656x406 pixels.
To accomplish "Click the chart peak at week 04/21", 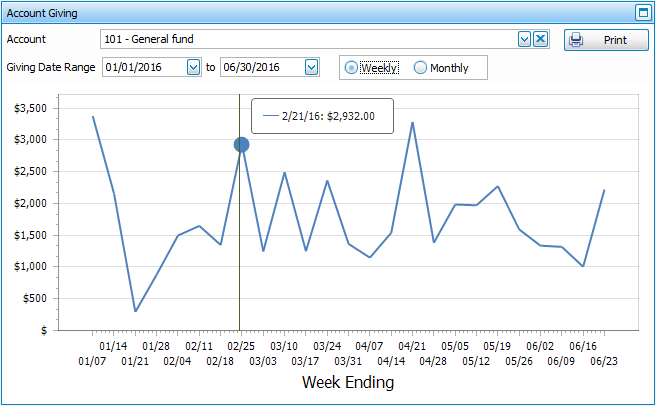I will [412, 123].
